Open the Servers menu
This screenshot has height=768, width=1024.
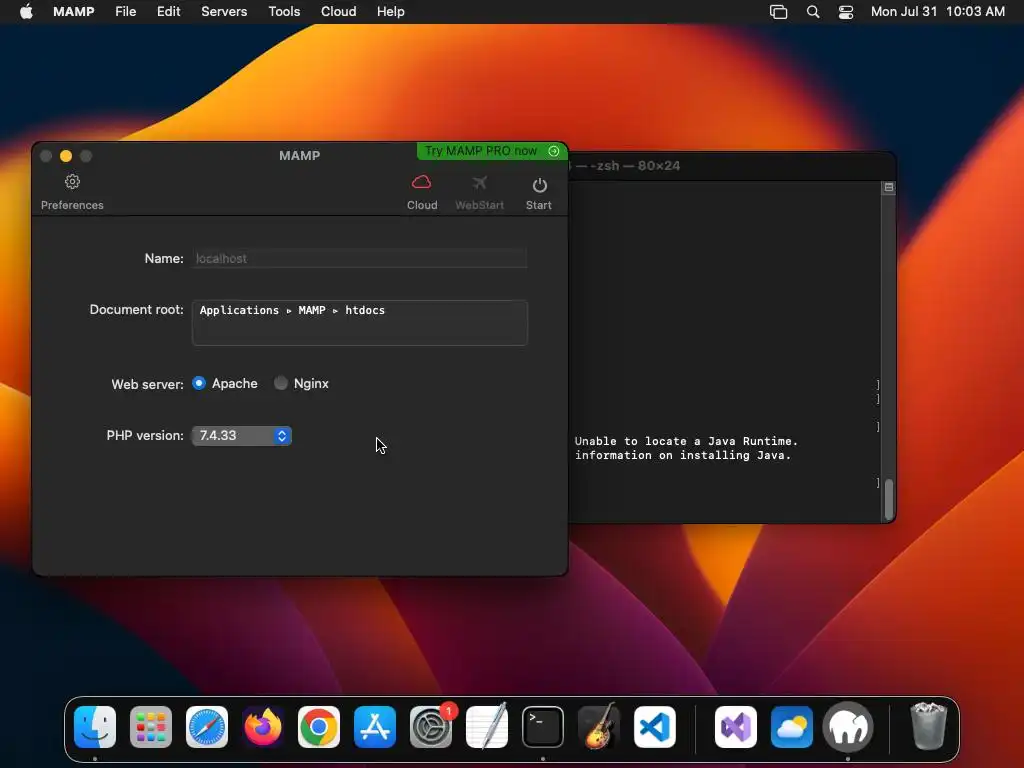coord(224,12)
